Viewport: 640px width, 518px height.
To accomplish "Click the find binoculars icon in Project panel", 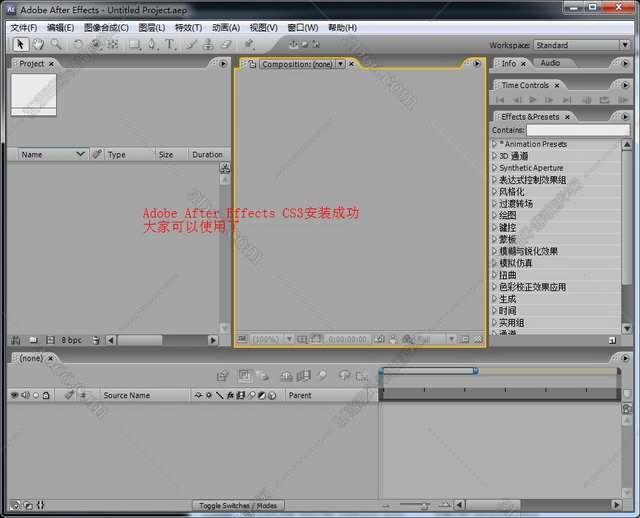I will [x=16, y=340].
